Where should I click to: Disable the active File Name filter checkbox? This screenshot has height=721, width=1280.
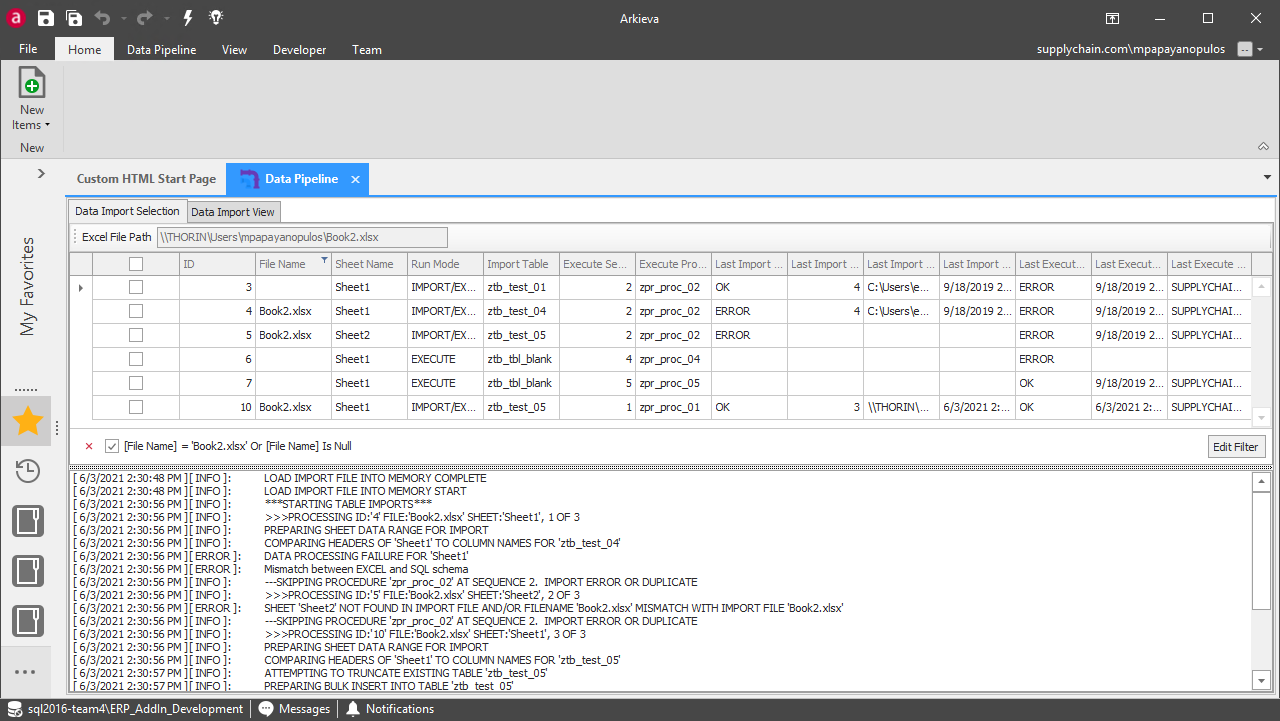pos(112,446)
